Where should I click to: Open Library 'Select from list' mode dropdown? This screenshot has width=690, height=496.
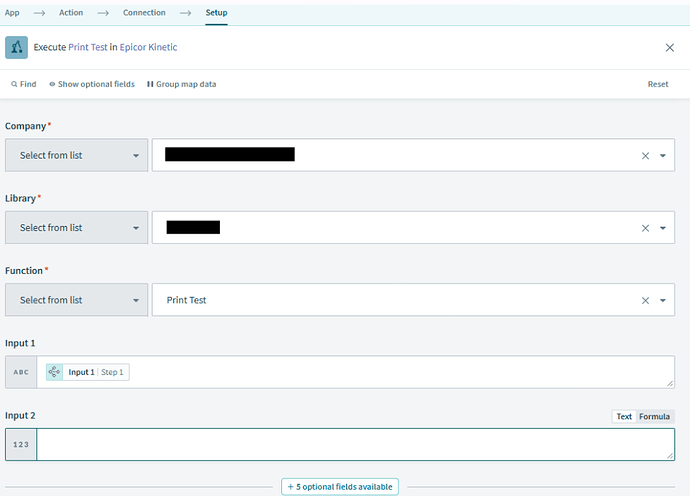tap(77, 228)
